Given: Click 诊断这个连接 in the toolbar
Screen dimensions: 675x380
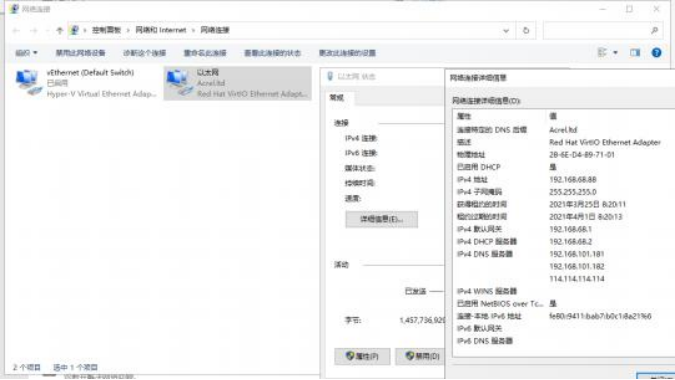Looking at the screenshot, I should [x=144, y=53].
